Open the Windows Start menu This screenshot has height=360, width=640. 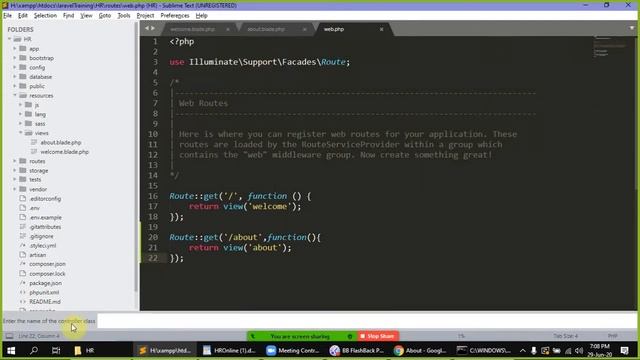point(11,351)
